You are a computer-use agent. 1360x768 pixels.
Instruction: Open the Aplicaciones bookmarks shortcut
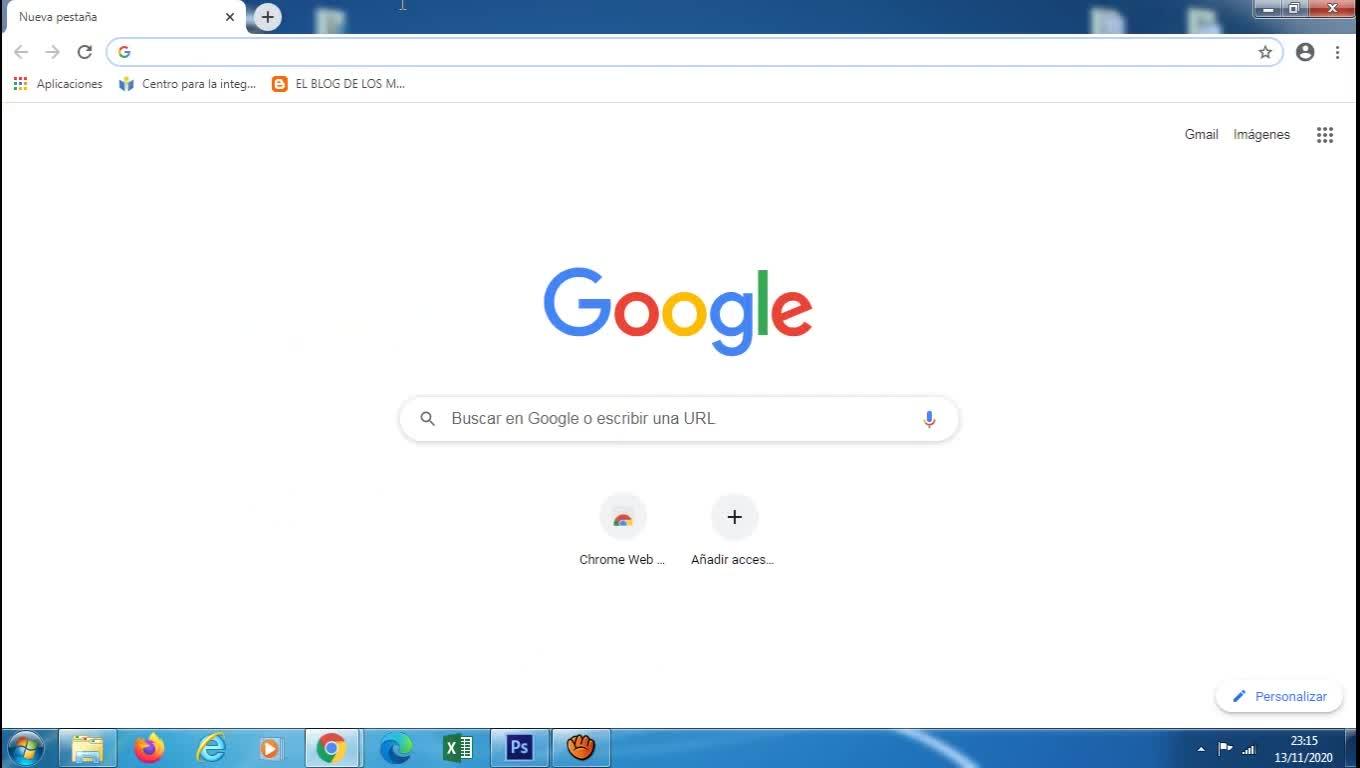[58, 84]
